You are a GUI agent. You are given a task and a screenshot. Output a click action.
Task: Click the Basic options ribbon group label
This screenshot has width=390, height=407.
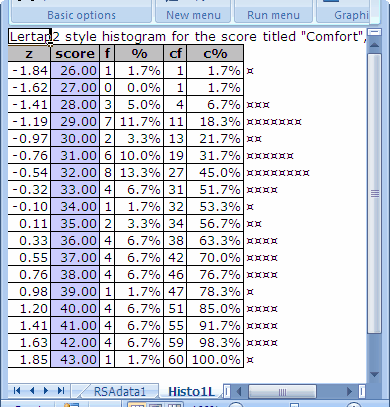tap(81, 15)
